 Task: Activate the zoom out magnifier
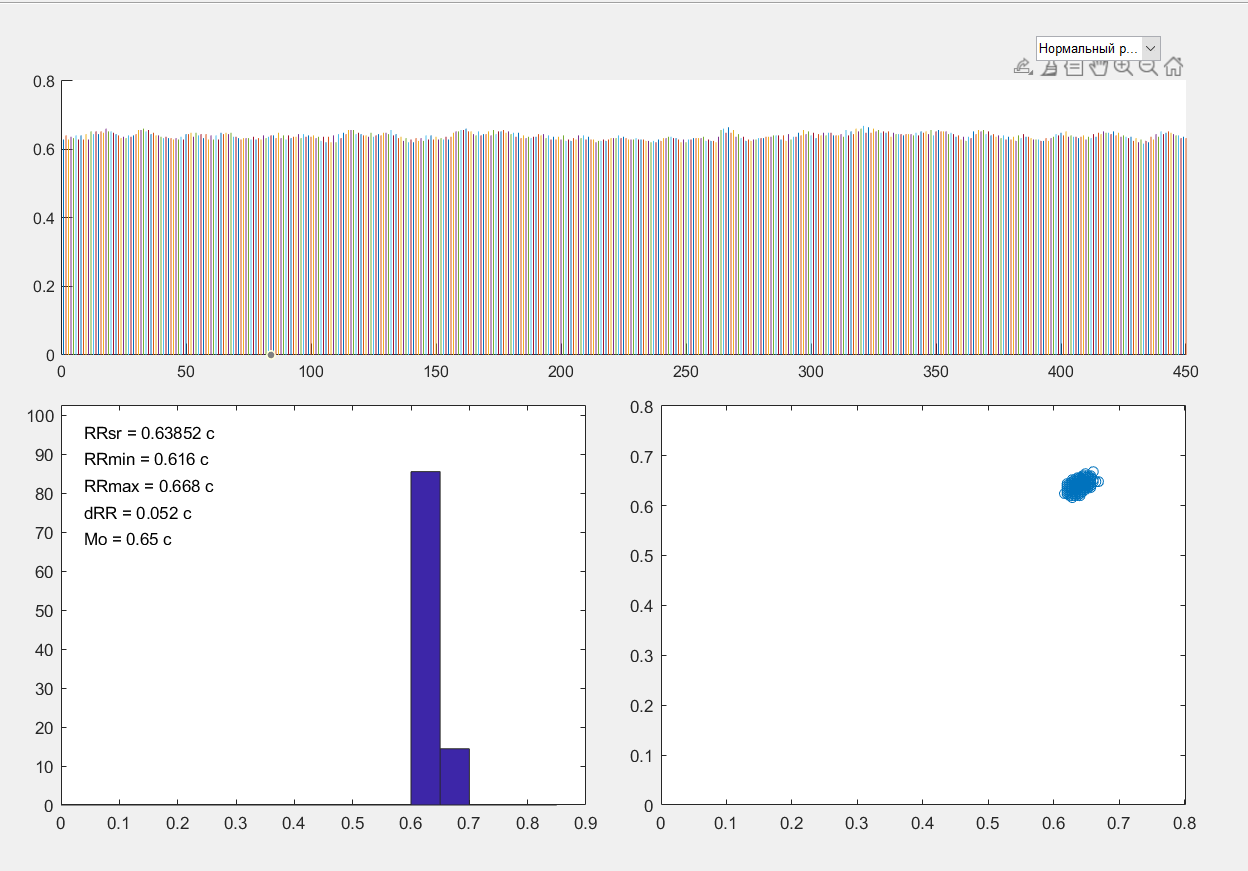click(x=1148, y=67)
